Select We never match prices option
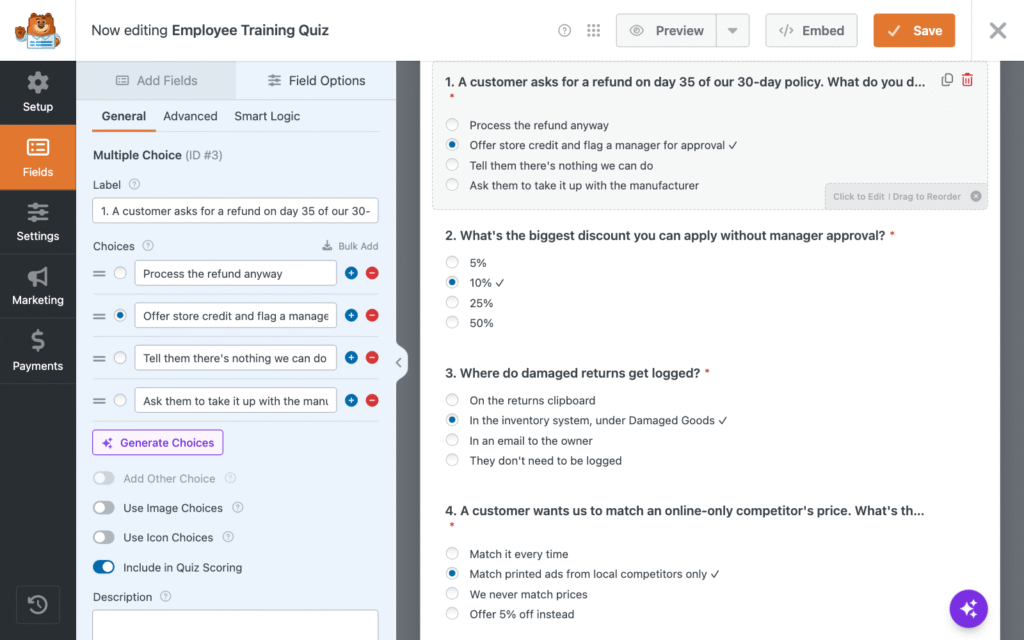 point(452,594)
